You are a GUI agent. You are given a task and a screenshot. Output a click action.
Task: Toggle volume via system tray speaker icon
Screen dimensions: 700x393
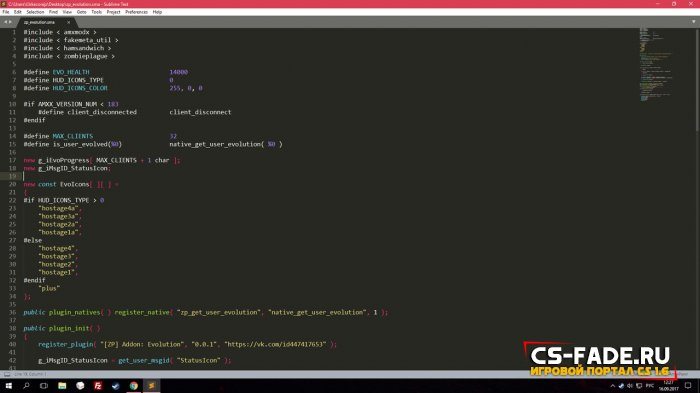pos(629,386)
